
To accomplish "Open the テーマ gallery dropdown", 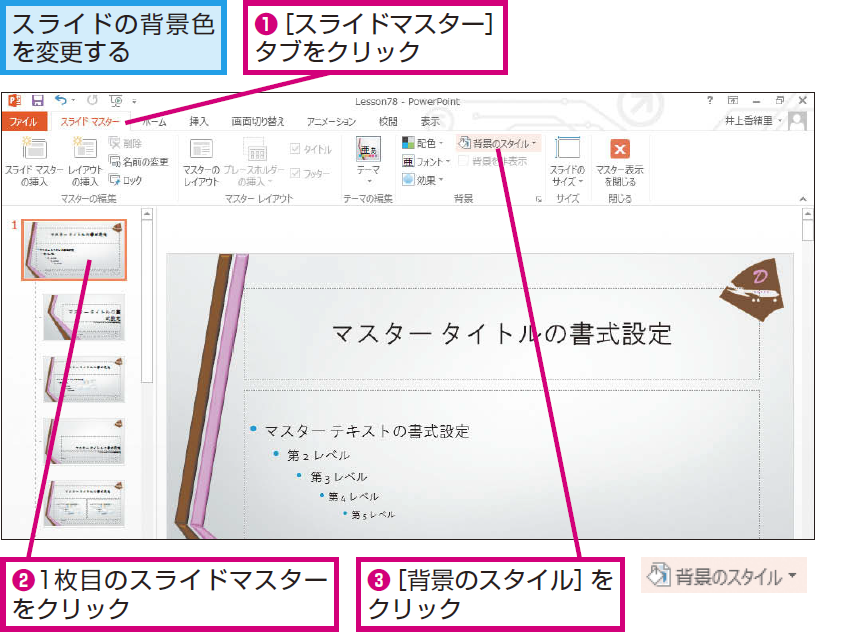I will point(368,160).
